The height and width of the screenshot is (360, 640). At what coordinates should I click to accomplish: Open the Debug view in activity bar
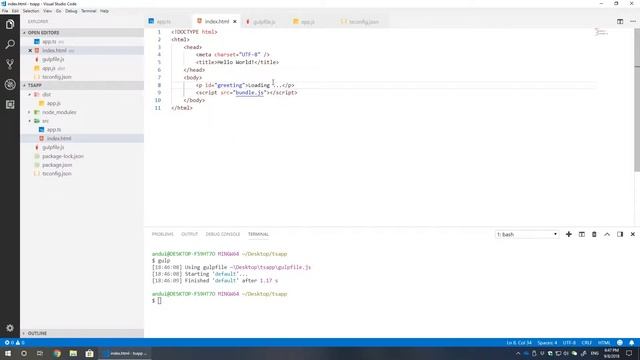10,84
